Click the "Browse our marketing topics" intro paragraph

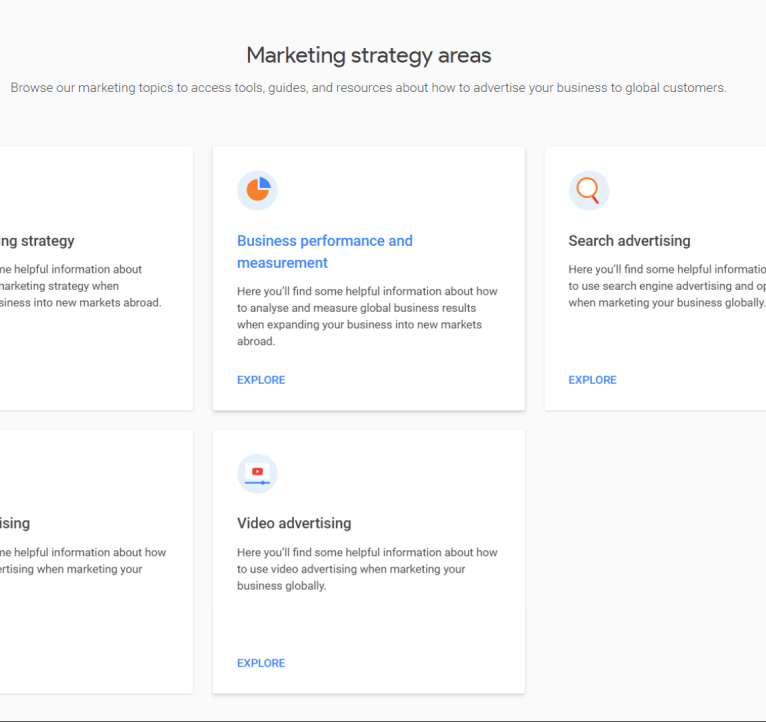click(368, 88)
